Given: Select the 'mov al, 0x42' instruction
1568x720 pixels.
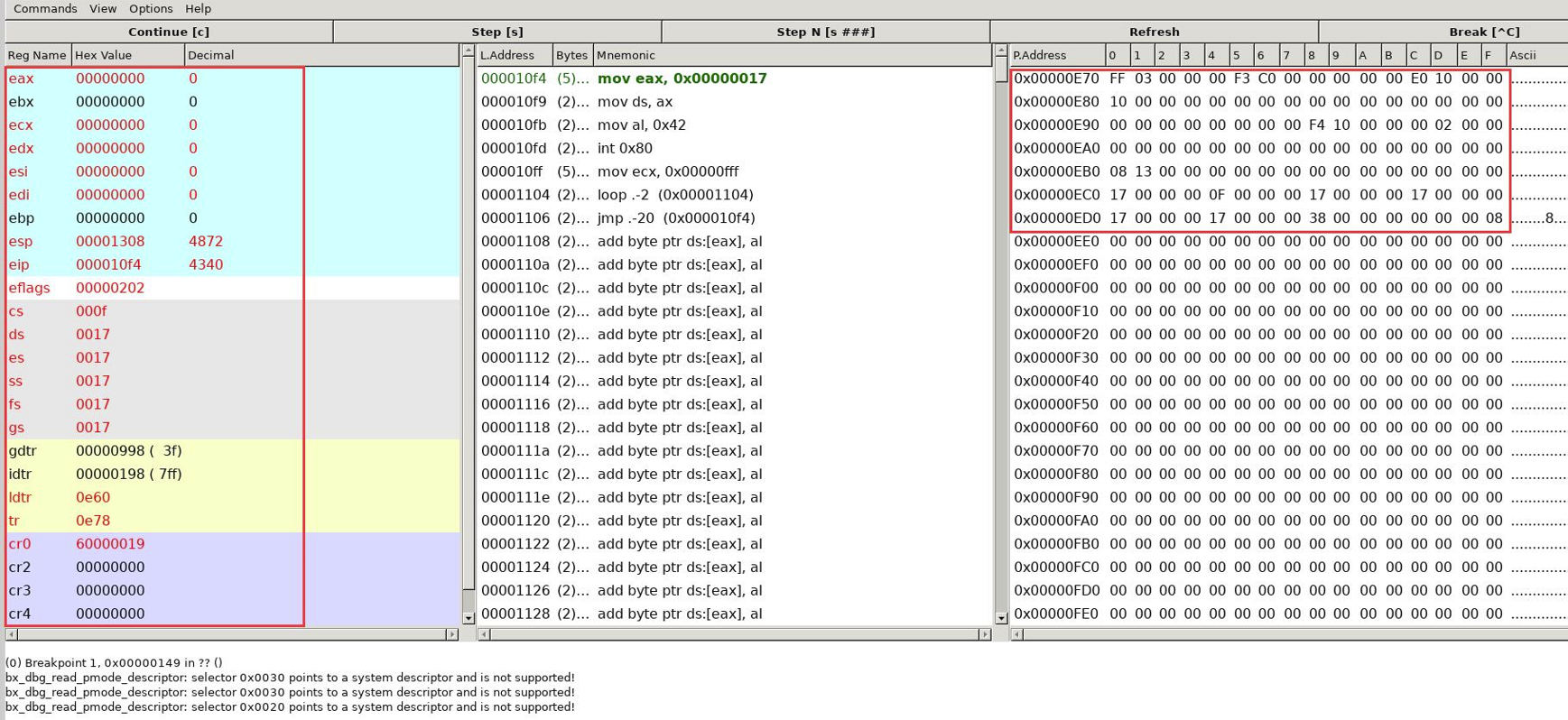Looking at the screenshot, I should [x=734, y=125].
